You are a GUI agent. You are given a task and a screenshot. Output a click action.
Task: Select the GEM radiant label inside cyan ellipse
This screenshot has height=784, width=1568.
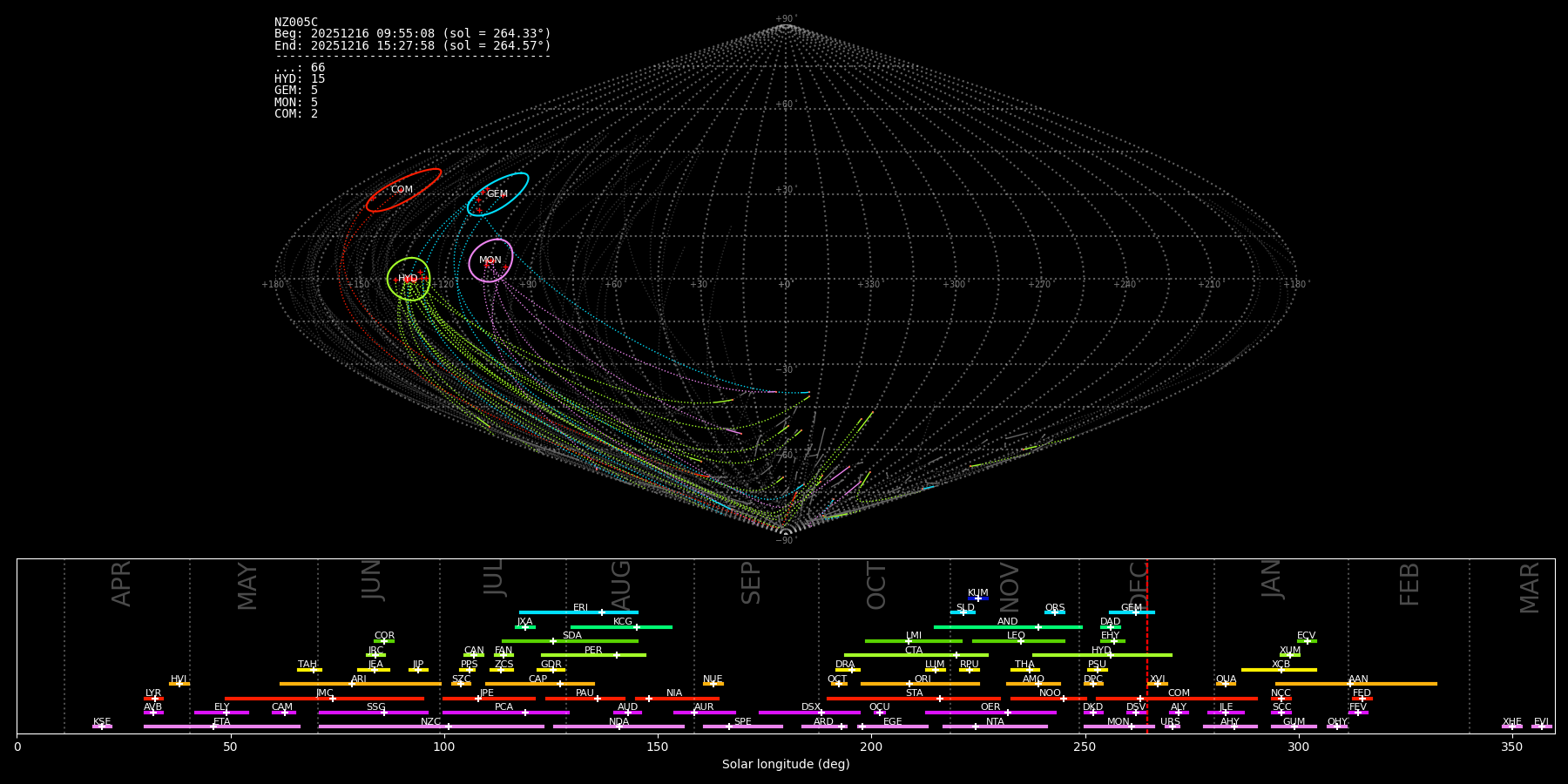coord(497,194)
